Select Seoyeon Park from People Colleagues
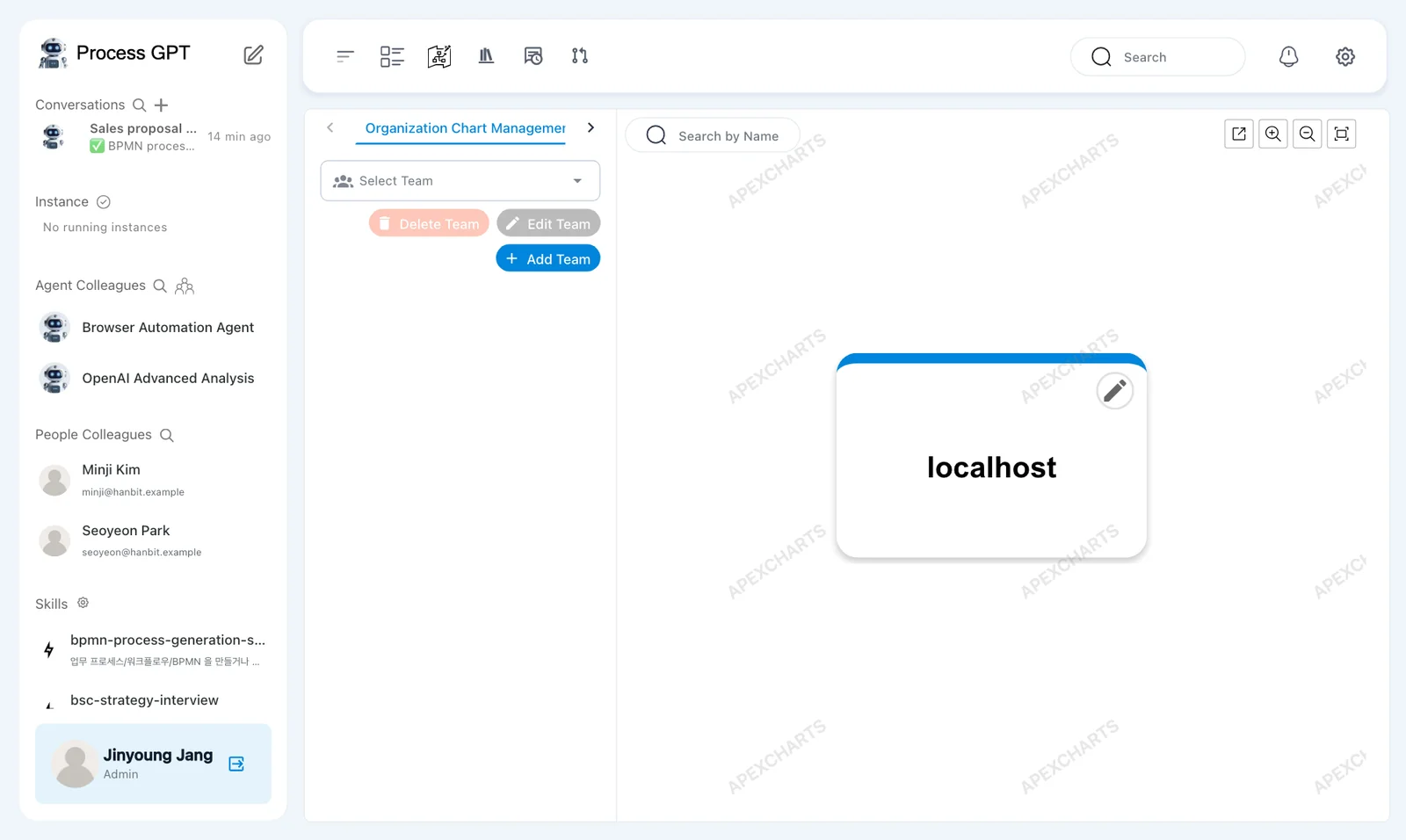The height and width of the screenshot is (840, 1406). coord(153,540)
